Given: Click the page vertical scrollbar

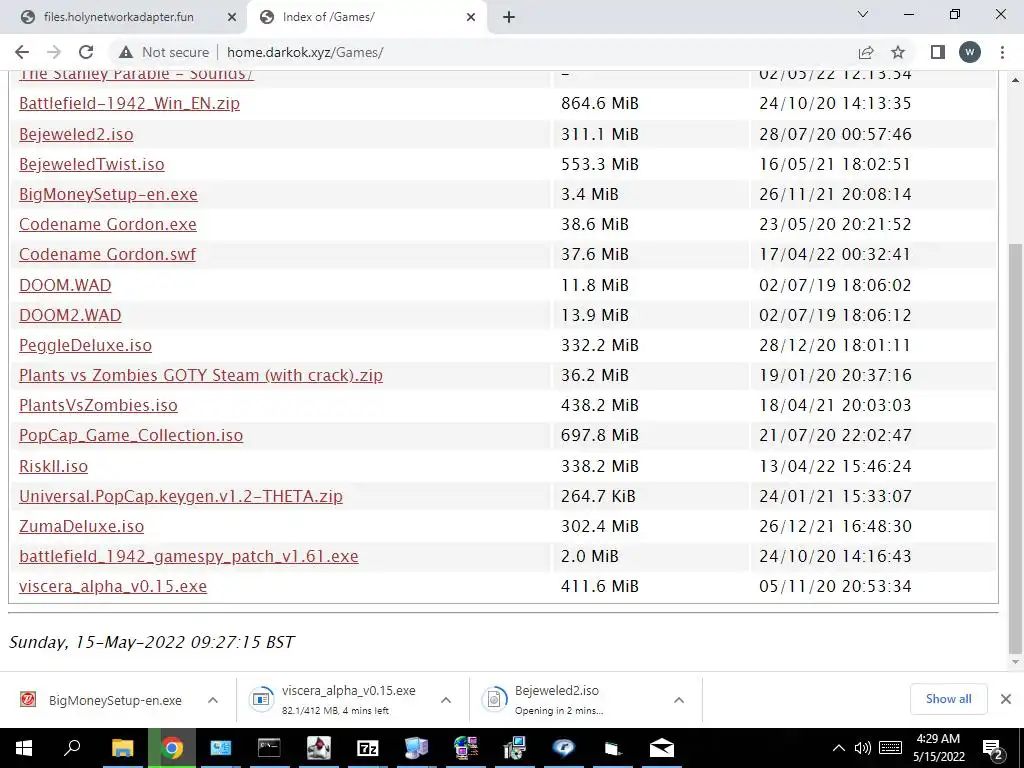Looking at the screenshot, I should click(x=1015, y=447).
